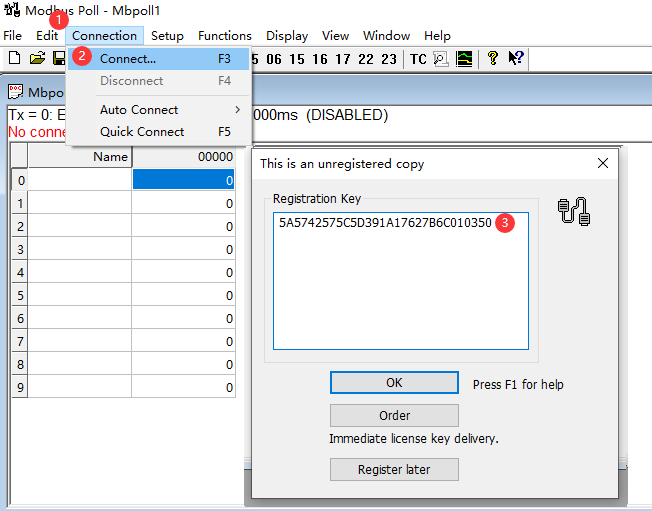Select the value cell in row 2
The image size is (652, 511).
[x=183, y=226]
